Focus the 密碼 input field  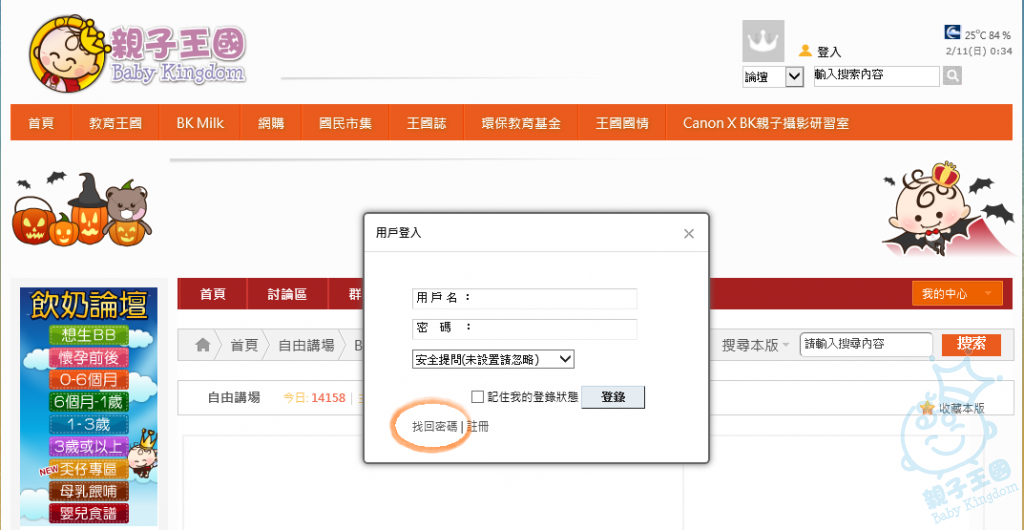(x=553, y=329)
